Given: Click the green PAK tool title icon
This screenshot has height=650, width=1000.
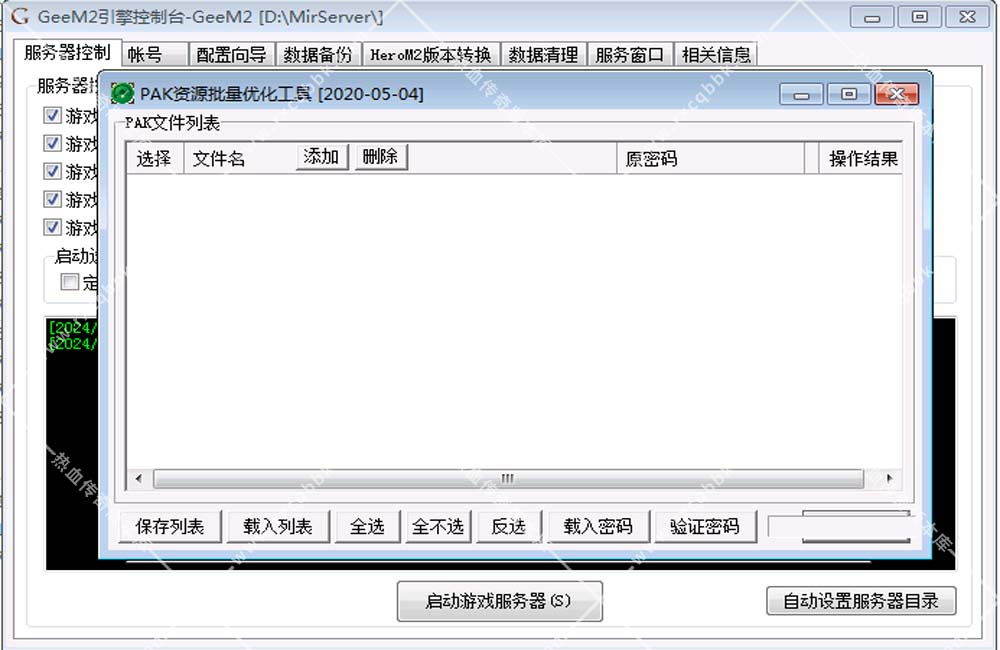Looking at the screenshot, I should (123, 94).
